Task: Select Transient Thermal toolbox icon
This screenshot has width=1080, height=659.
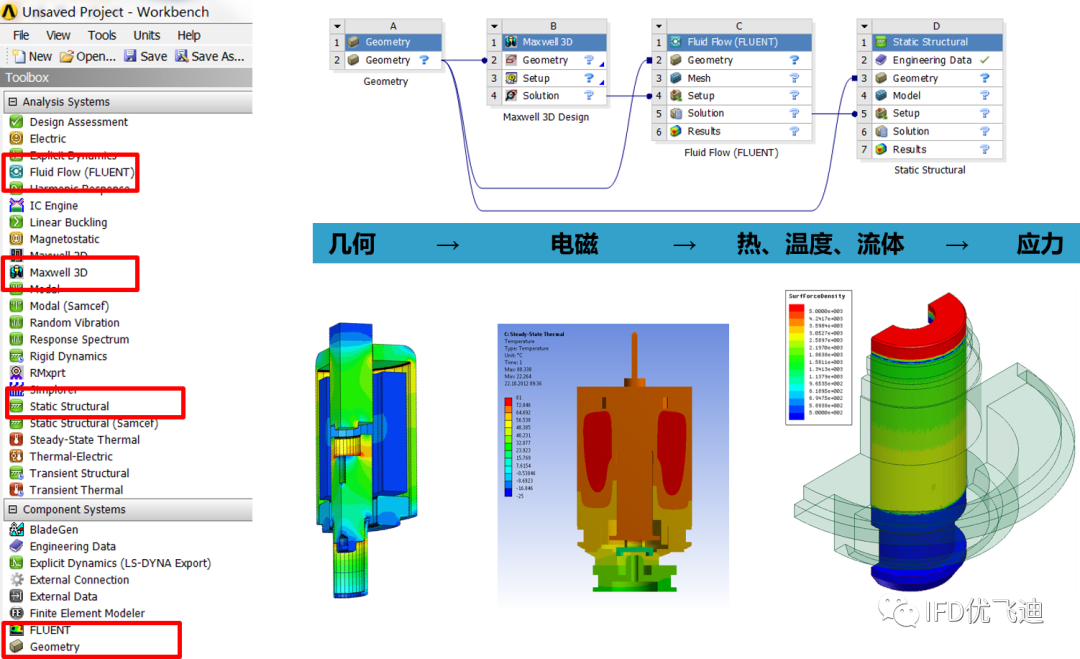Action: tap(17, 490)
